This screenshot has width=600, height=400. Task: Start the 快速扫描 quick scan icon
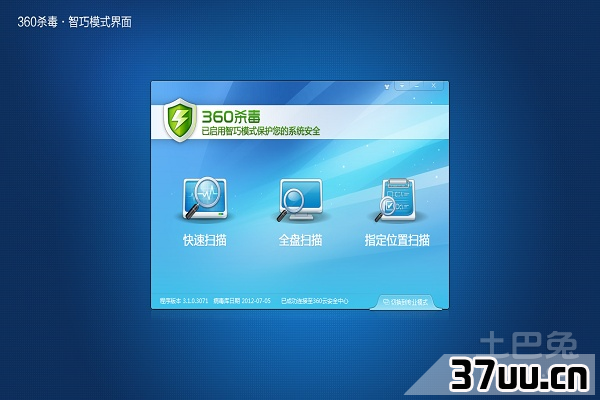click(x=205, y=198)
